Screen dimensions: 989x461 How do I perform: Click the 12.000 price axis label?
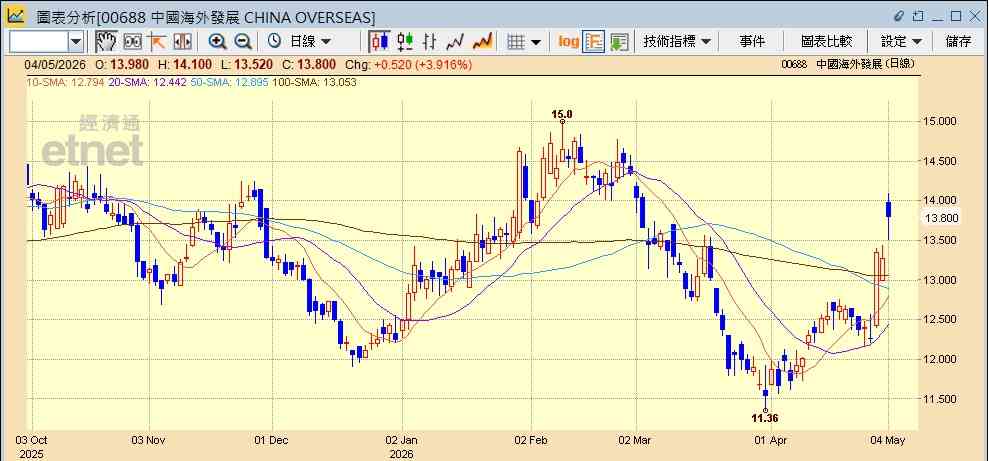(940, 359)
